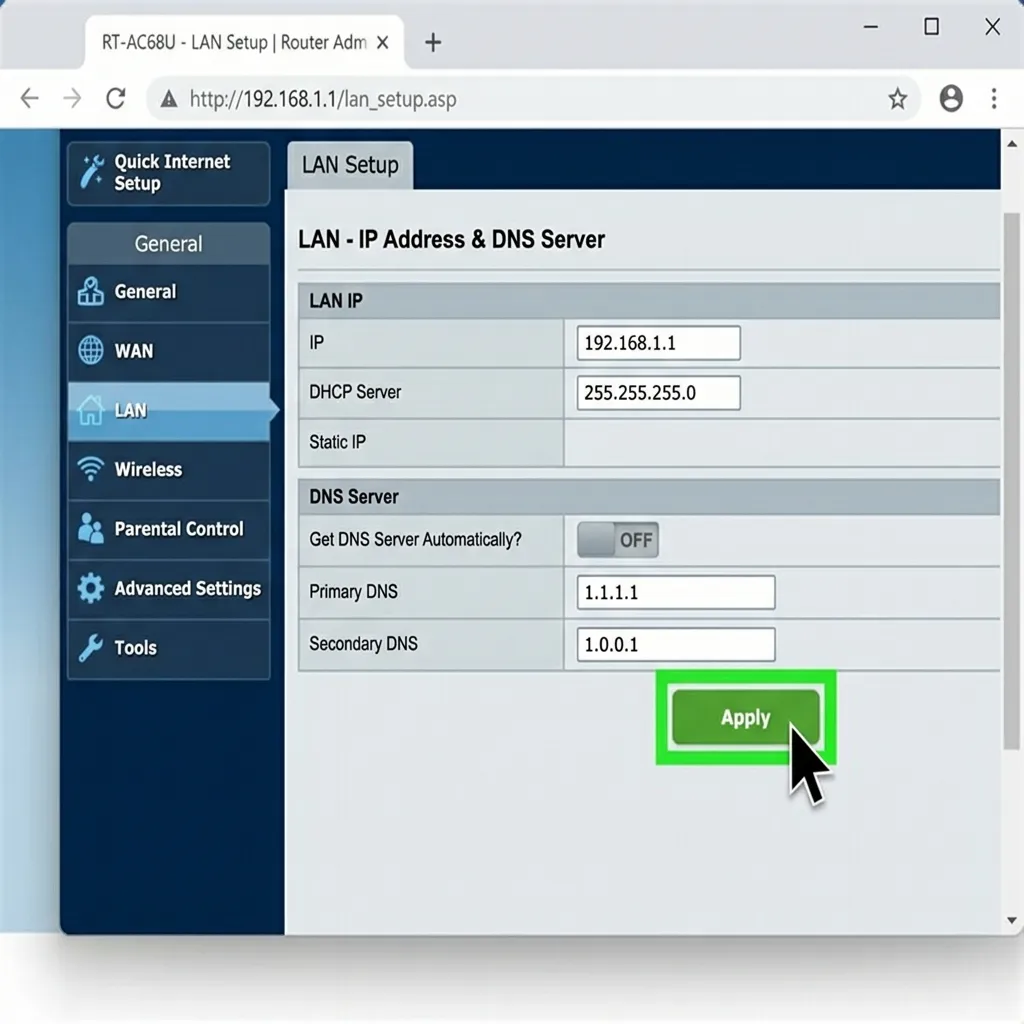Click the Static IP label
The width and height of the screenshot is (1024, 1024).
click(338, 442)
